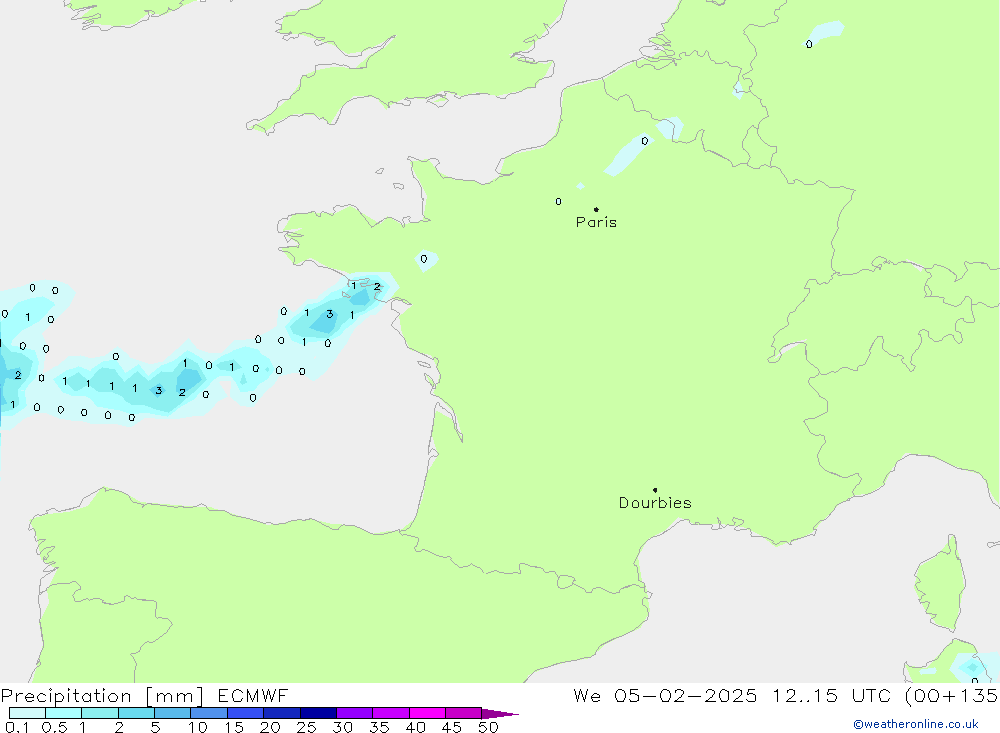Screen dimensions: 1000x733
Task: Click the 35–40 mm purple legend swatch
Action: click(x=390, y=713)
